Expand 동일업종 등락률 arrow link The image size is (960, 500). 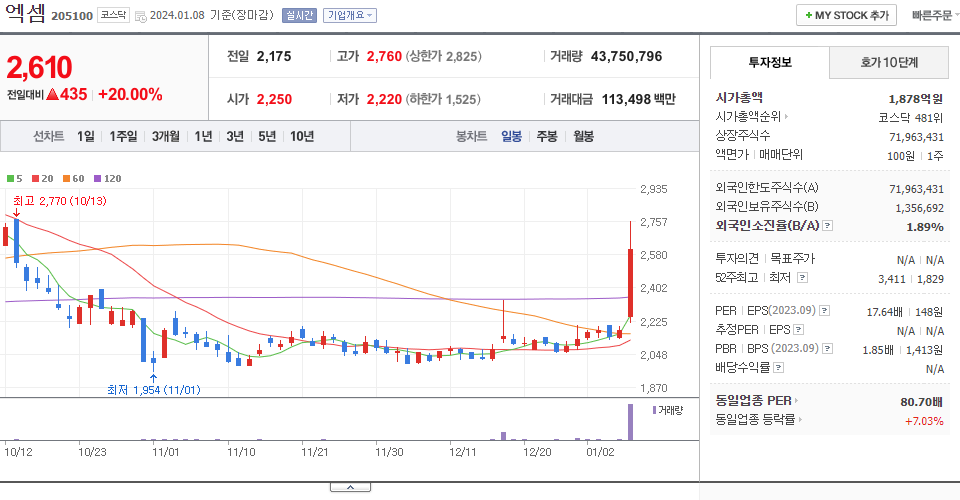pyautogui.click(x=800, y=420)
